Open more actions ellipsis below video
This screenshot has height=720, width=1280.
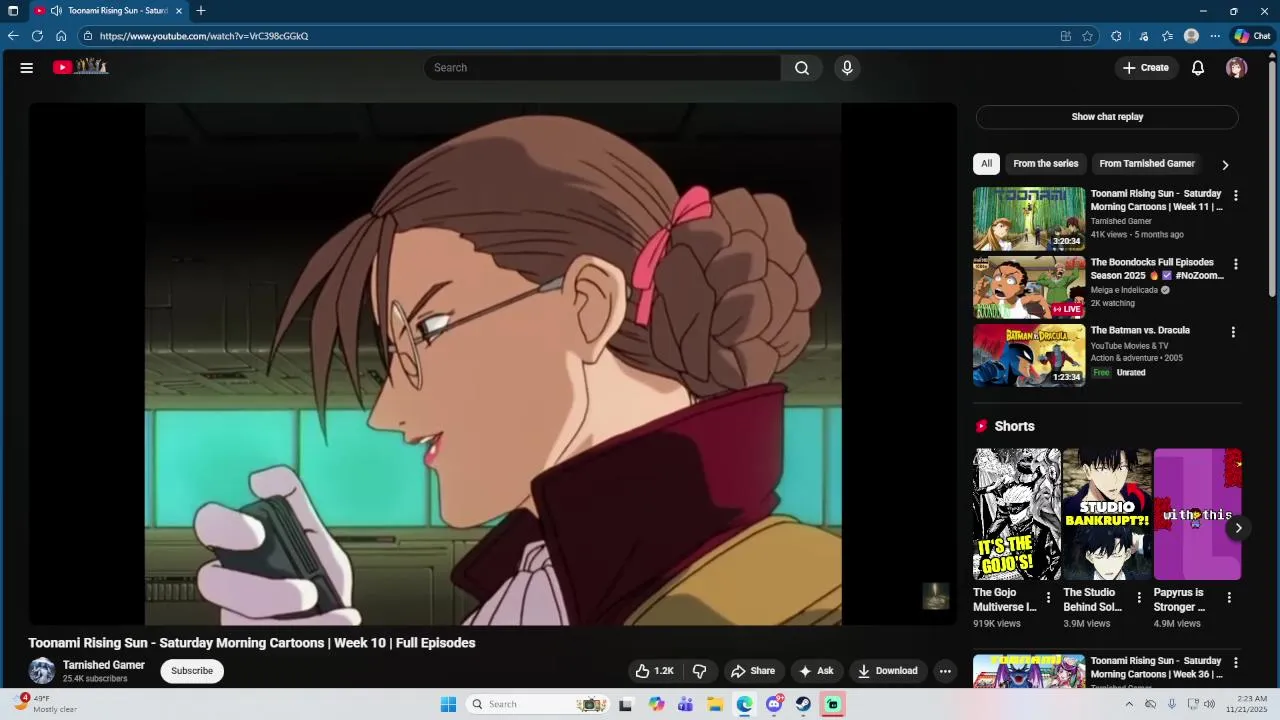tap(945, 671)
